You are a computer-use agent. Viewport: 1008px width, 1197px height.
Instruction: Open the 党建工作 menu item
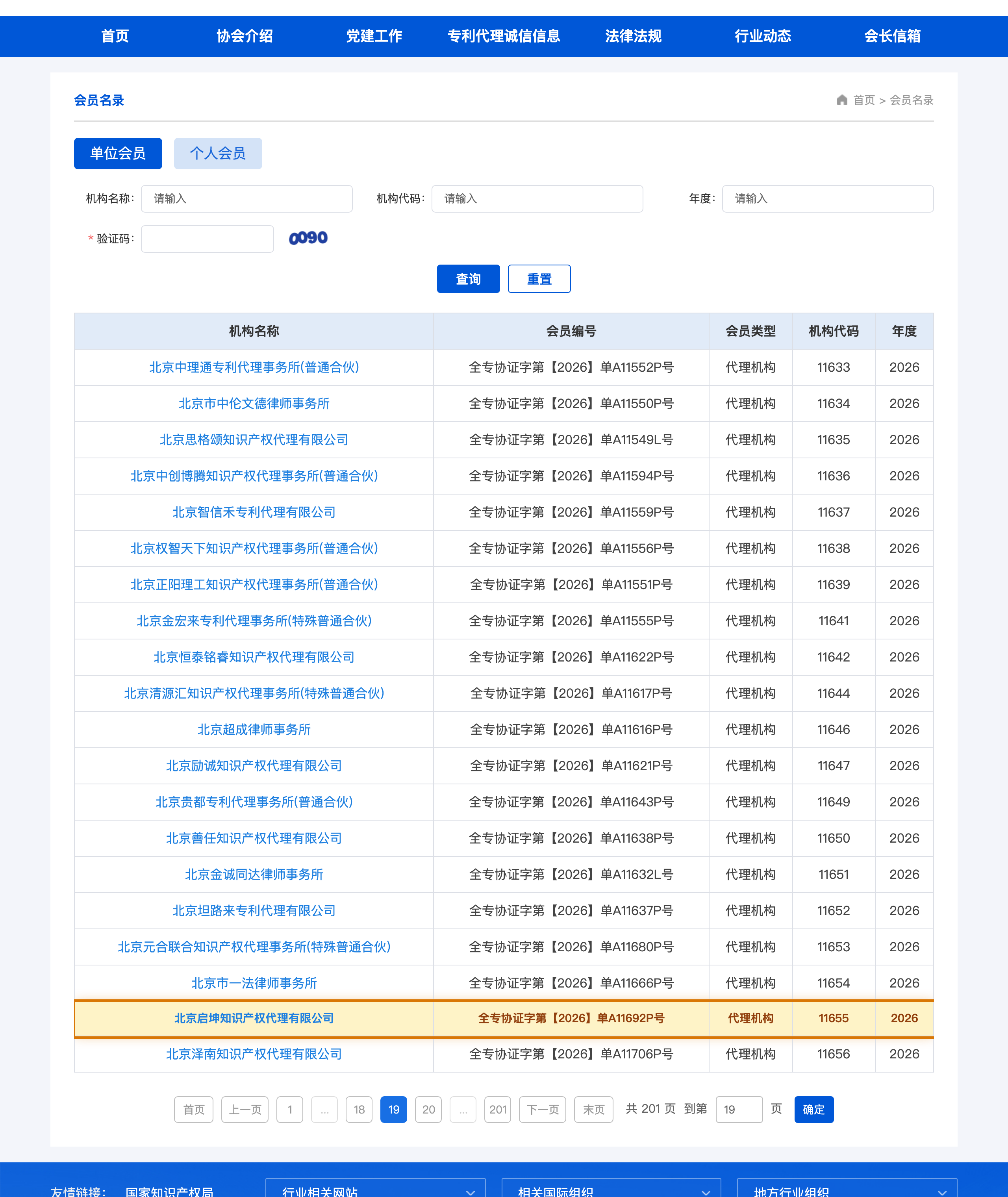tap(374, 36)
